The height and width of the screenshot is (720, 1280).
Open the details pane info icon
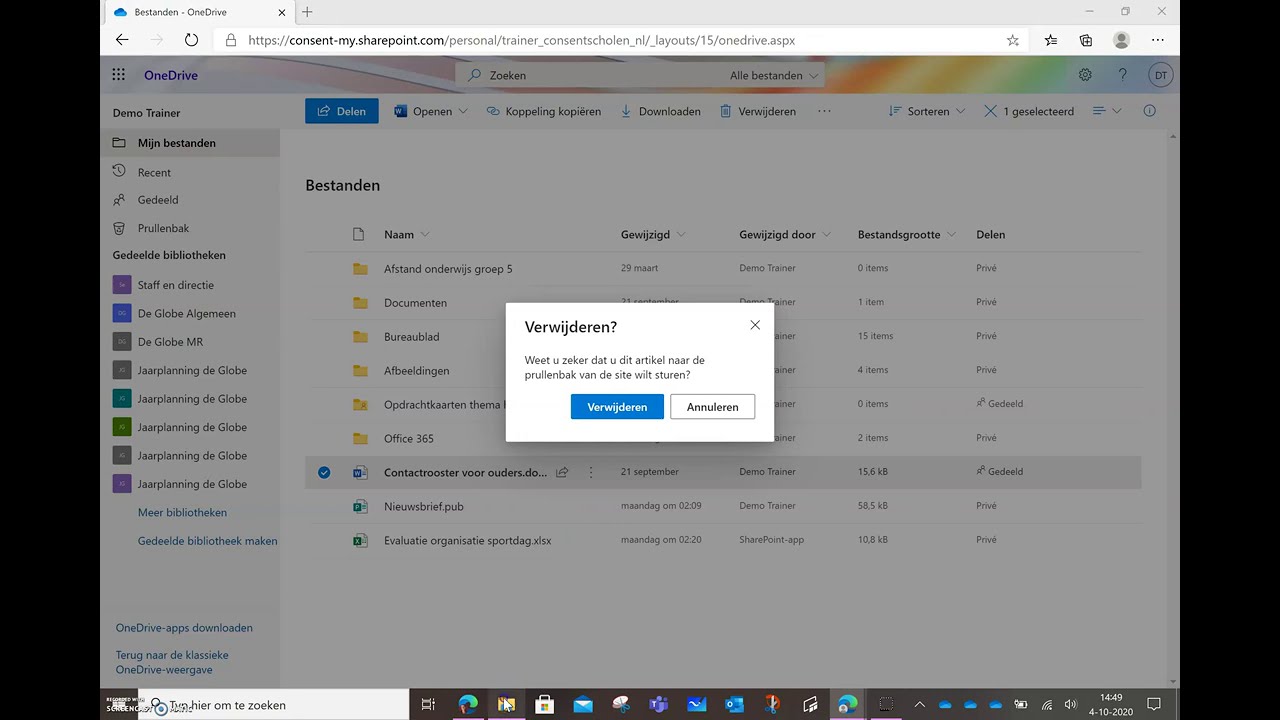(1150, 111)
